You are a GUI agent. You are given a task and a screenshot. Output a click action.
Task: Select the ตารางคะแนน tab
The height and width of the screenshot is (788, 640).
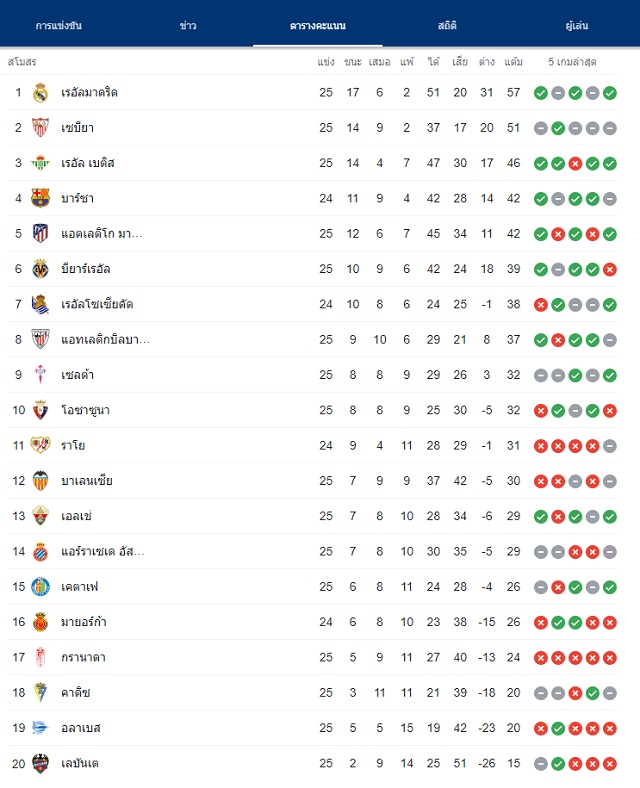pos(317,26)
